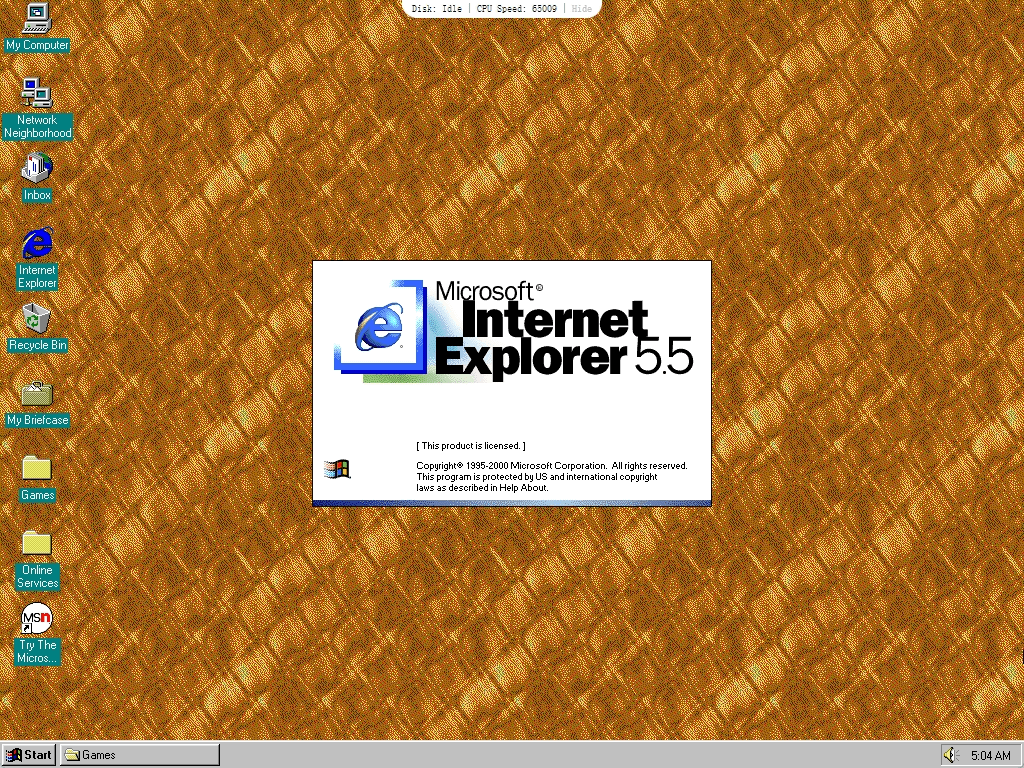Click the My Briefcase icon

pyautogui.click(x=37, y=394)
